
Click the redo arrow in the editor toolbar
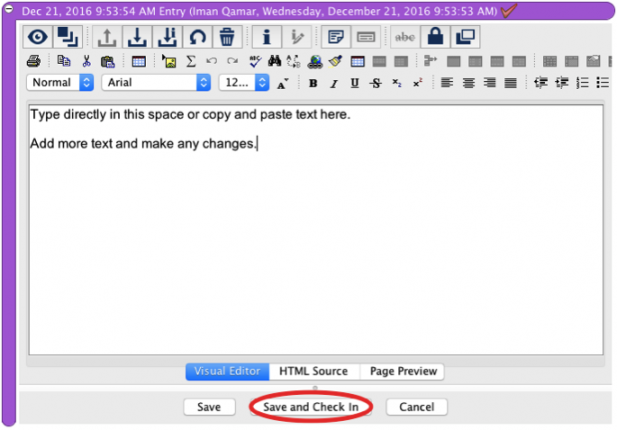233,61
